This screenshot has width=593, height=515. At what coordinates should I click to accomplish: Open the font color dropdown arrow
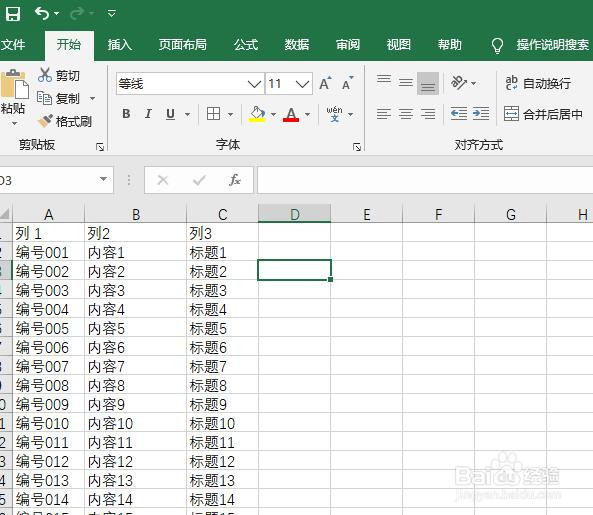point(307,114)
